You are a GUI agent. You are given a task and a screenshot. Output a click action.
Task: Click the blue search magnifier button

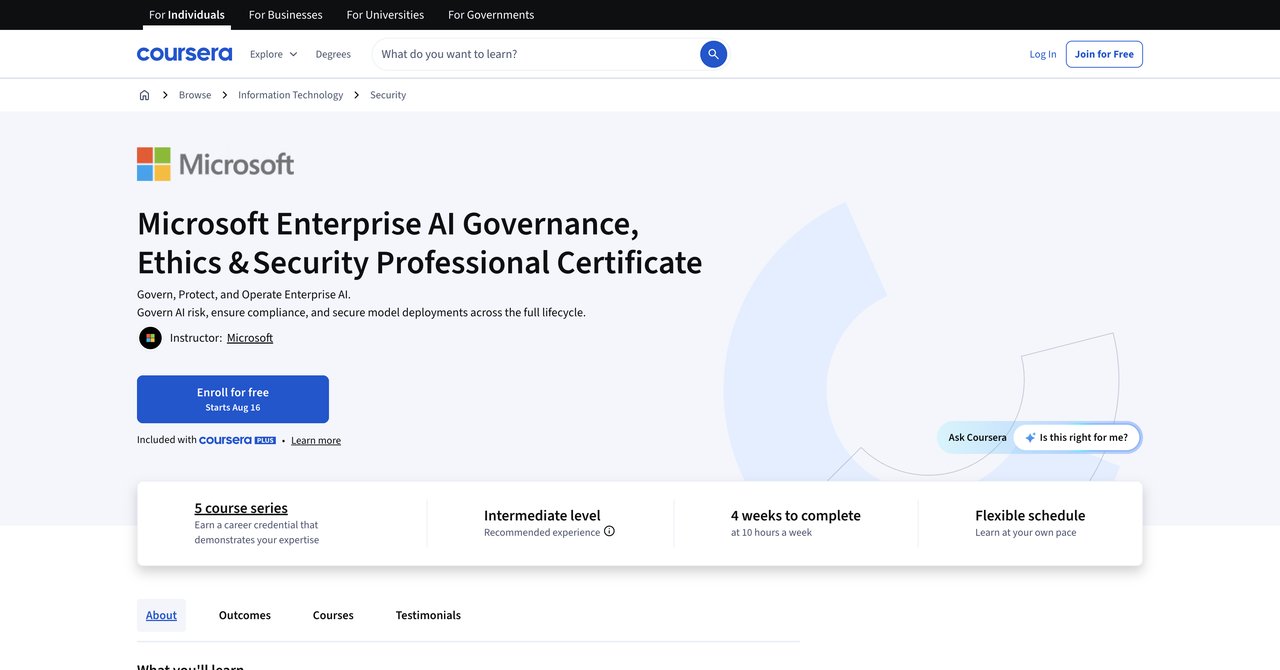point(713,54)
